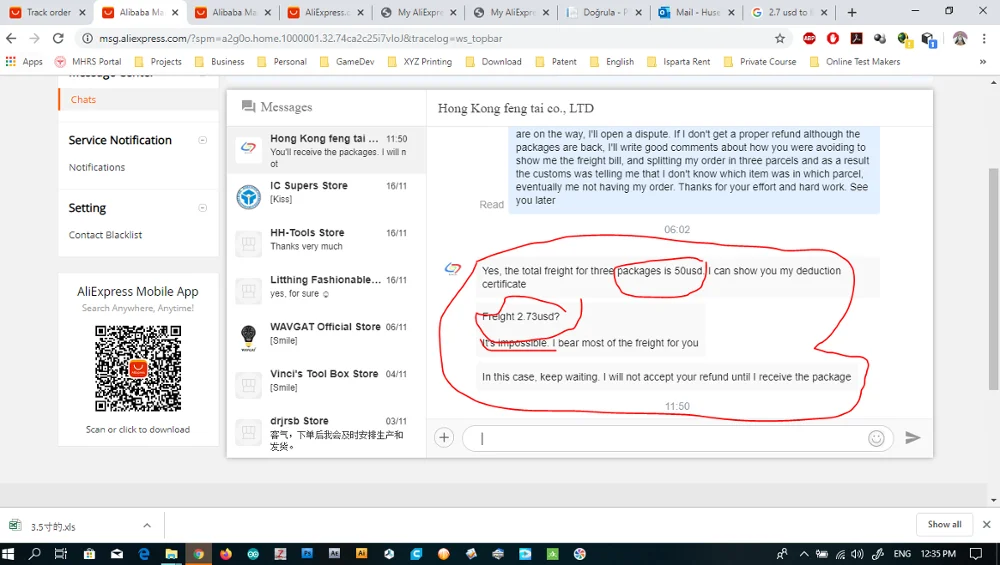Click the AliExpress app QR code

[x=138, y=369]
